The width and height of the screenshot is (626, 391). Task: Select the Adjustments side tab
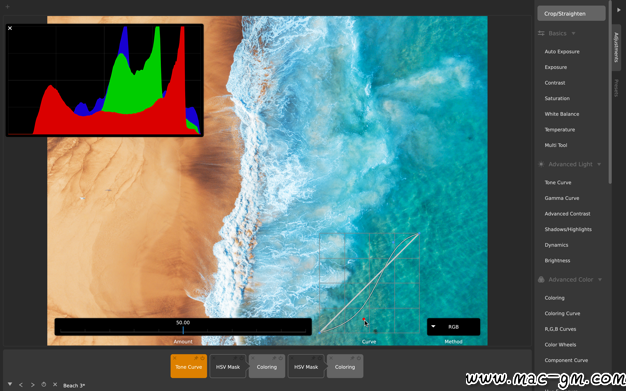pos(616,47)
